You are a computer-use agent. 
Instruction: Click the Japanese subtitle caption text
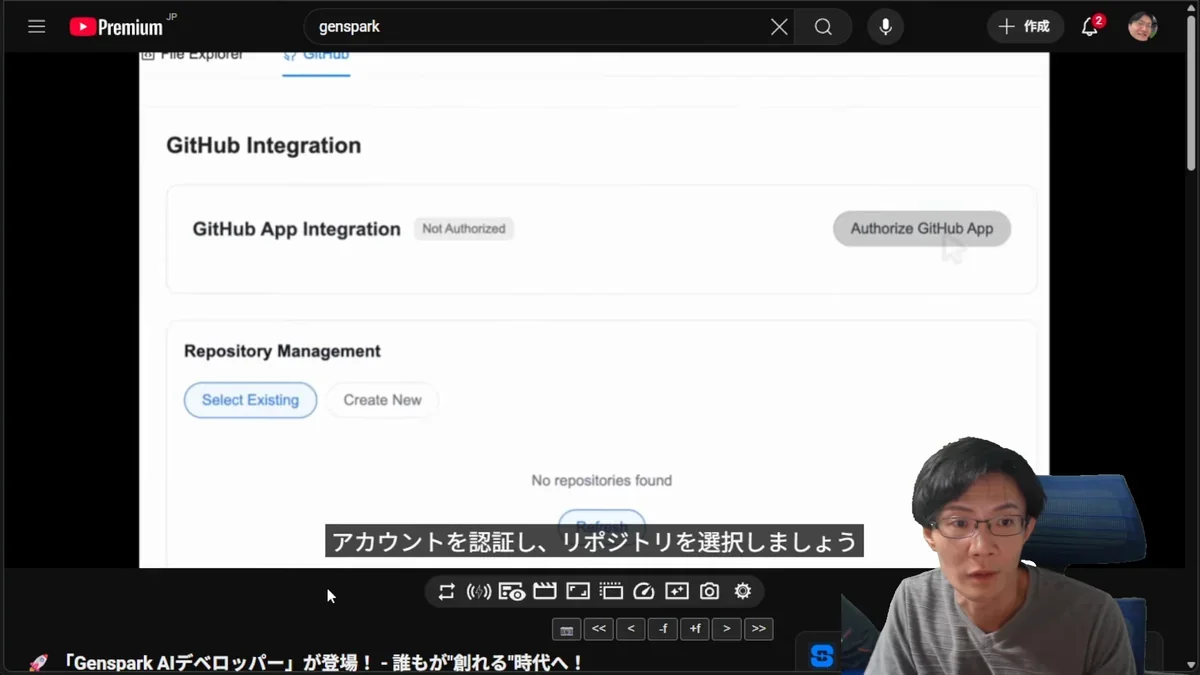[x=594, y=542]
